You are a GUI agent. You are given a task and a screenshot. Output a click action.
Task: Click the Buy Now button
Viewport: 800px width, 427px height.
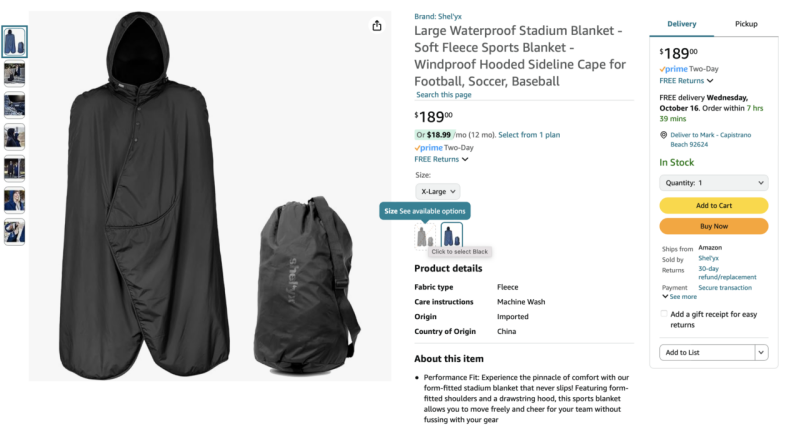tap(713, 226)
